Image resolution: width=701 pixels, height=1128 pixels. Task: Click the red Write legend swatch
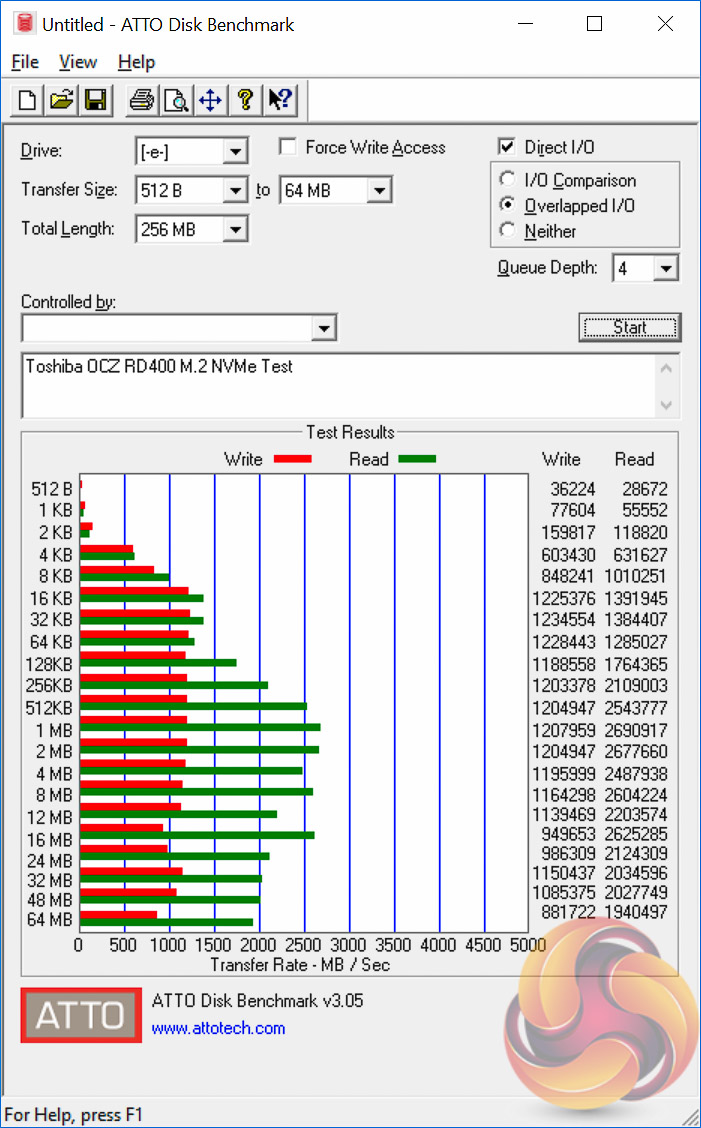coord(293,459)
